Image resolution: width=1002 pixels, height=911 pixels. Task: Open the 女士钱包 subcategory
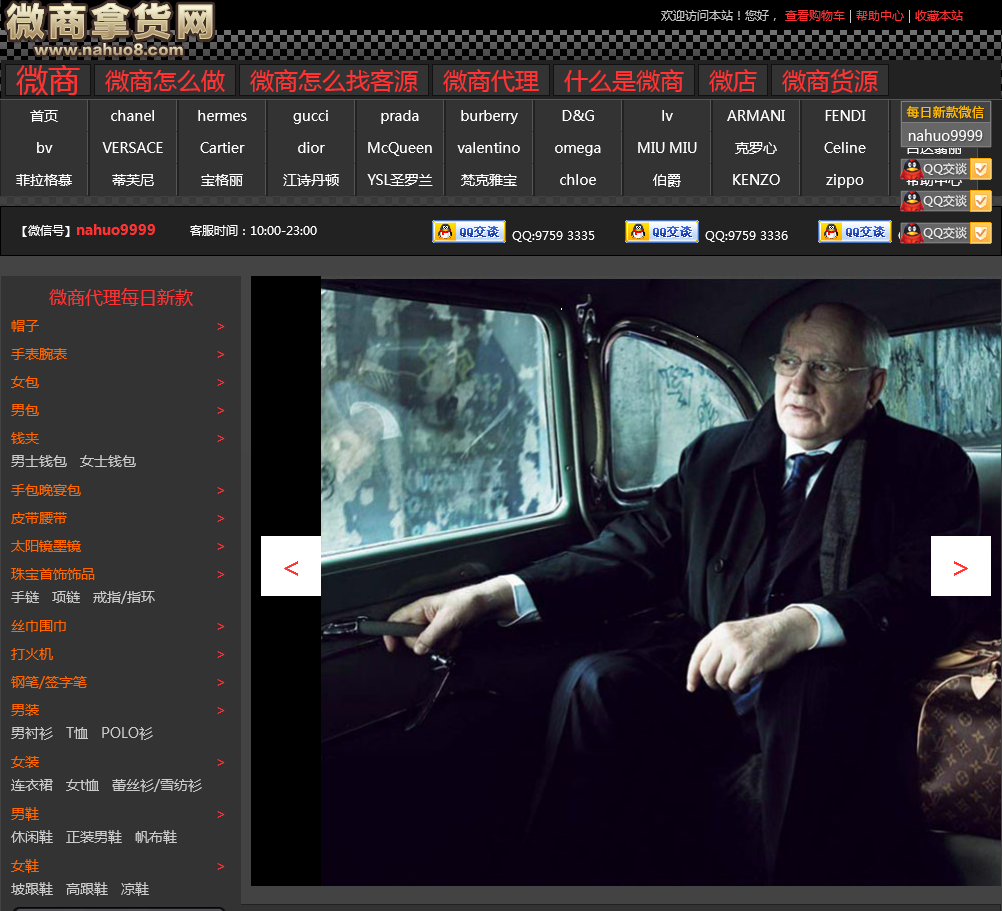click(107, 461)
